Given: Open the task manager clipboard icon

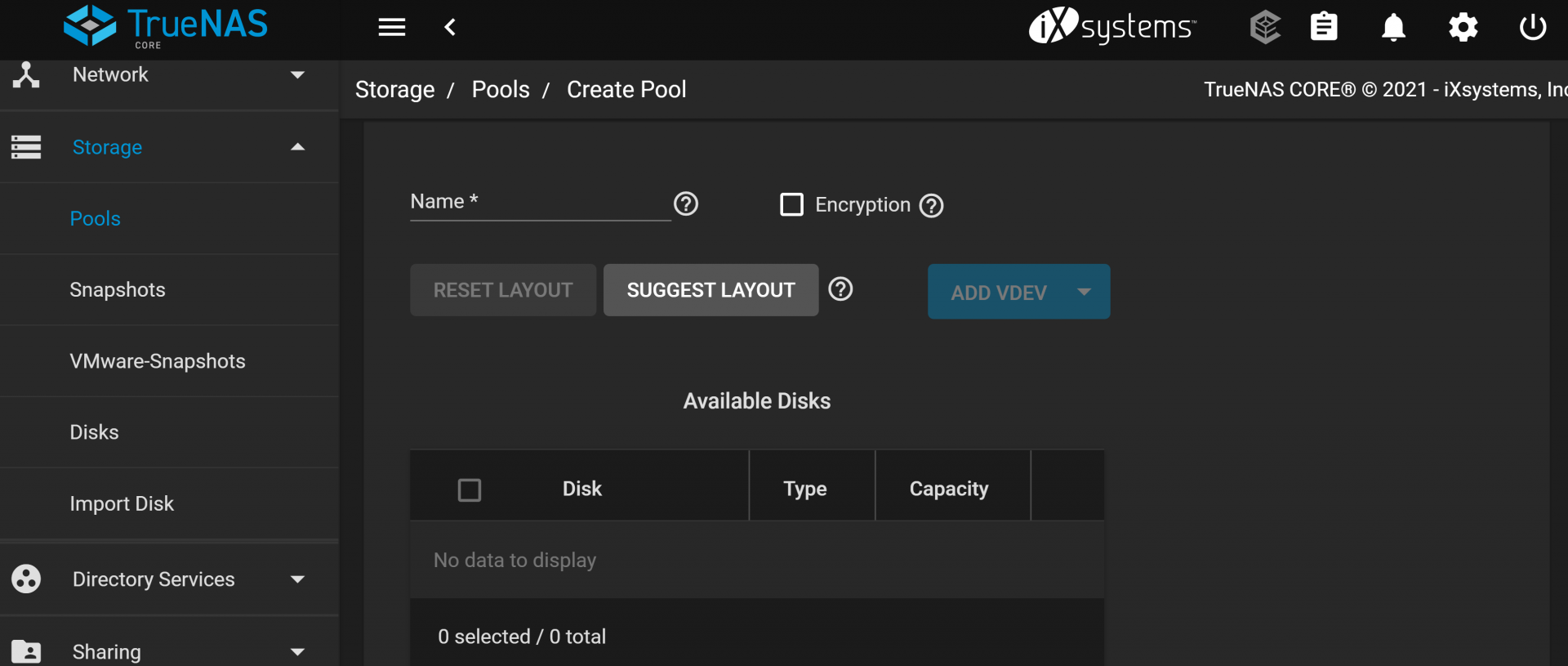Looking at the screenshot, I should click(x=1324, y=27).
